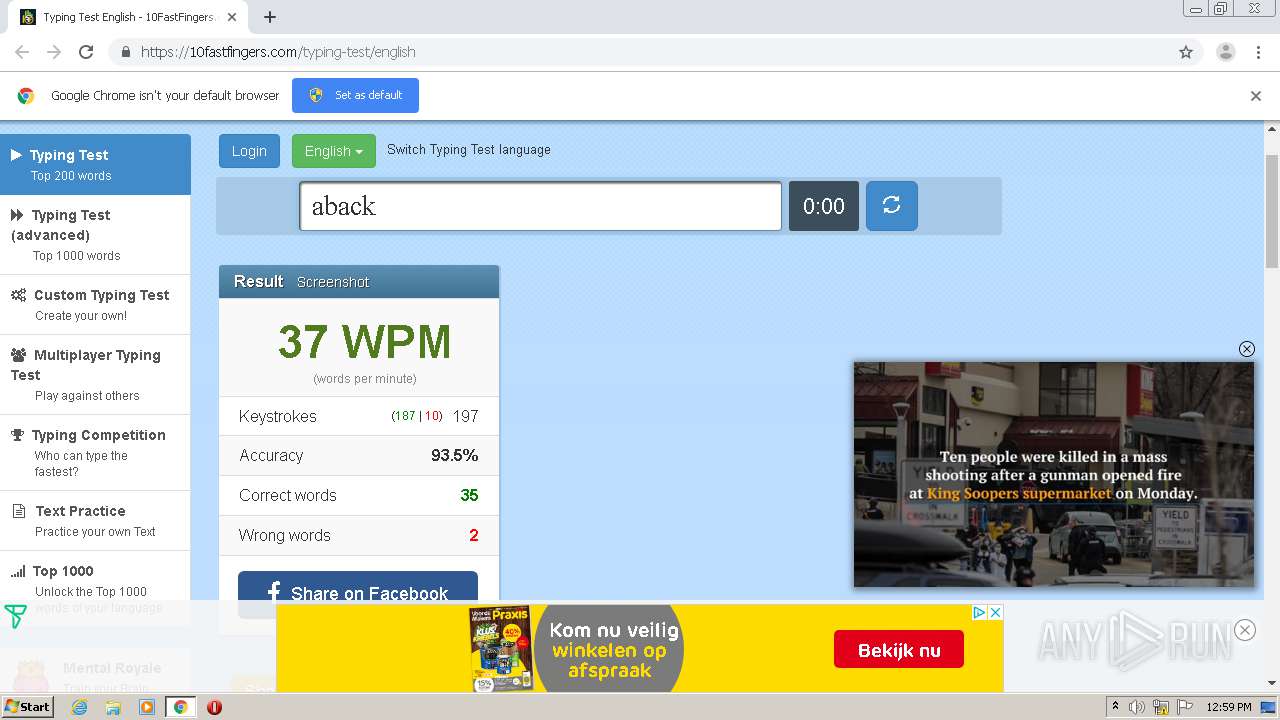
Task: Click Set as default button
Action: [x=355, y=95]
